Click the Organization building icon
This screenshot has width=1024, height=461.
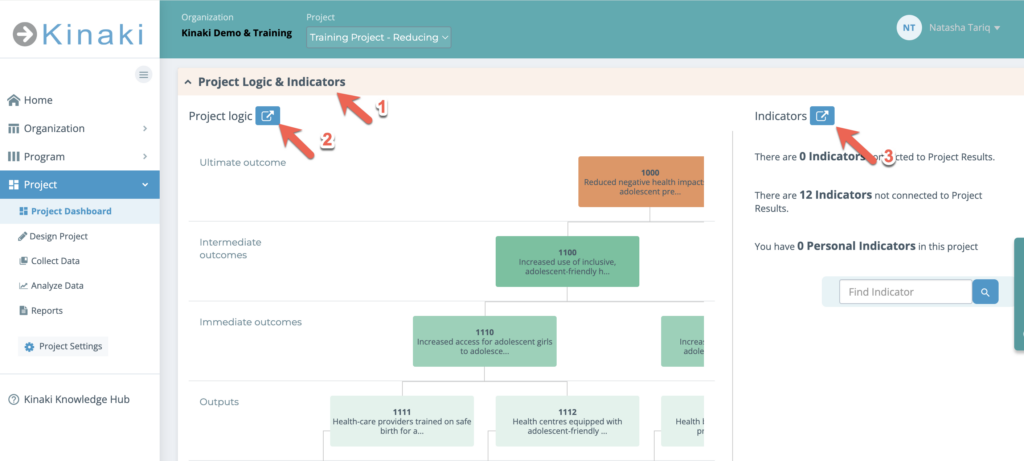click(x=13, y=129)
